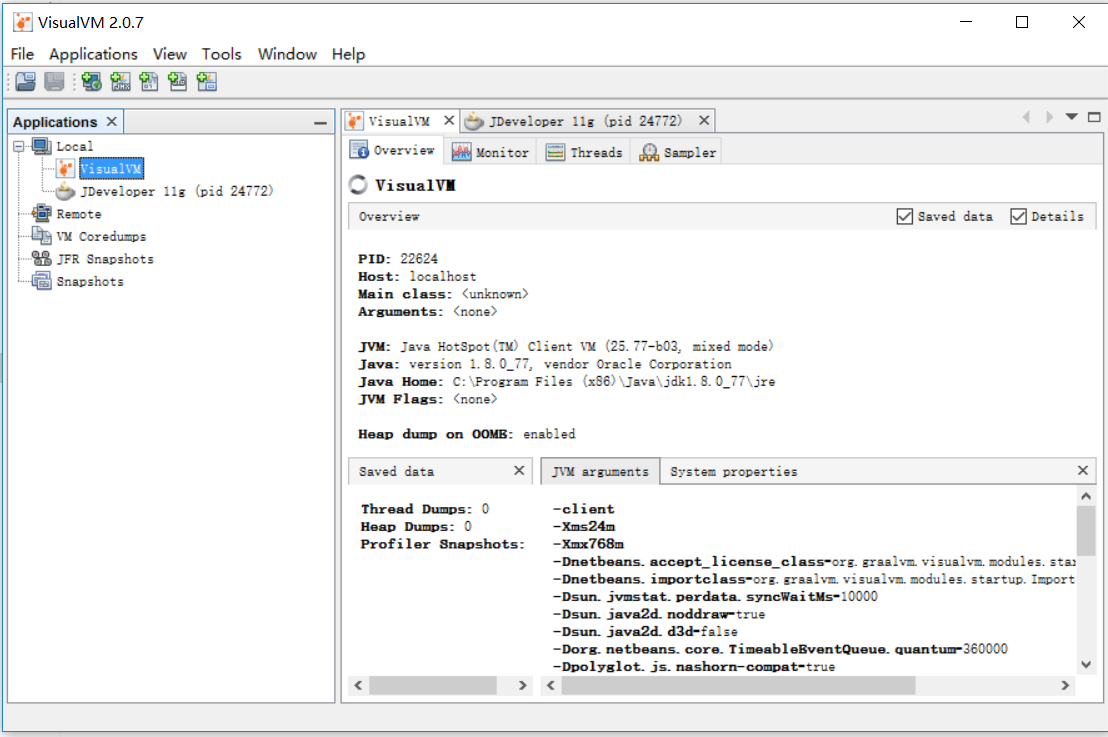
Task: Click the tab scroll left arrow
Action: point(1027,117)
